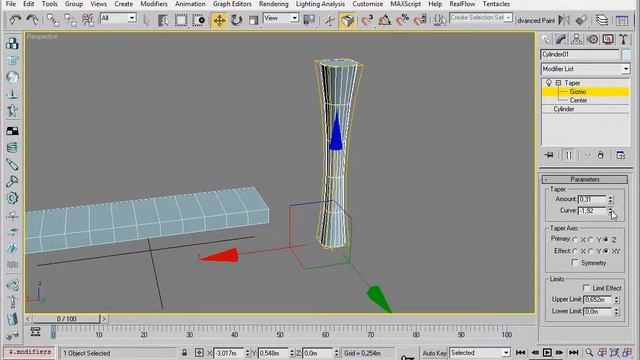Open the MAXScript menu

[x=405, y=4]
